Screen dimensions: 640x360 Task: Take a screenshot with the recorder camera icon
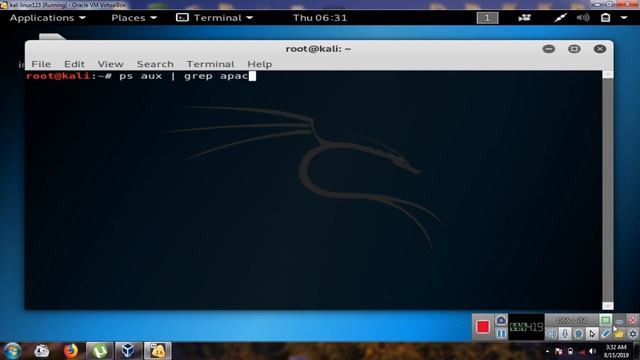(x=501, y=320)
